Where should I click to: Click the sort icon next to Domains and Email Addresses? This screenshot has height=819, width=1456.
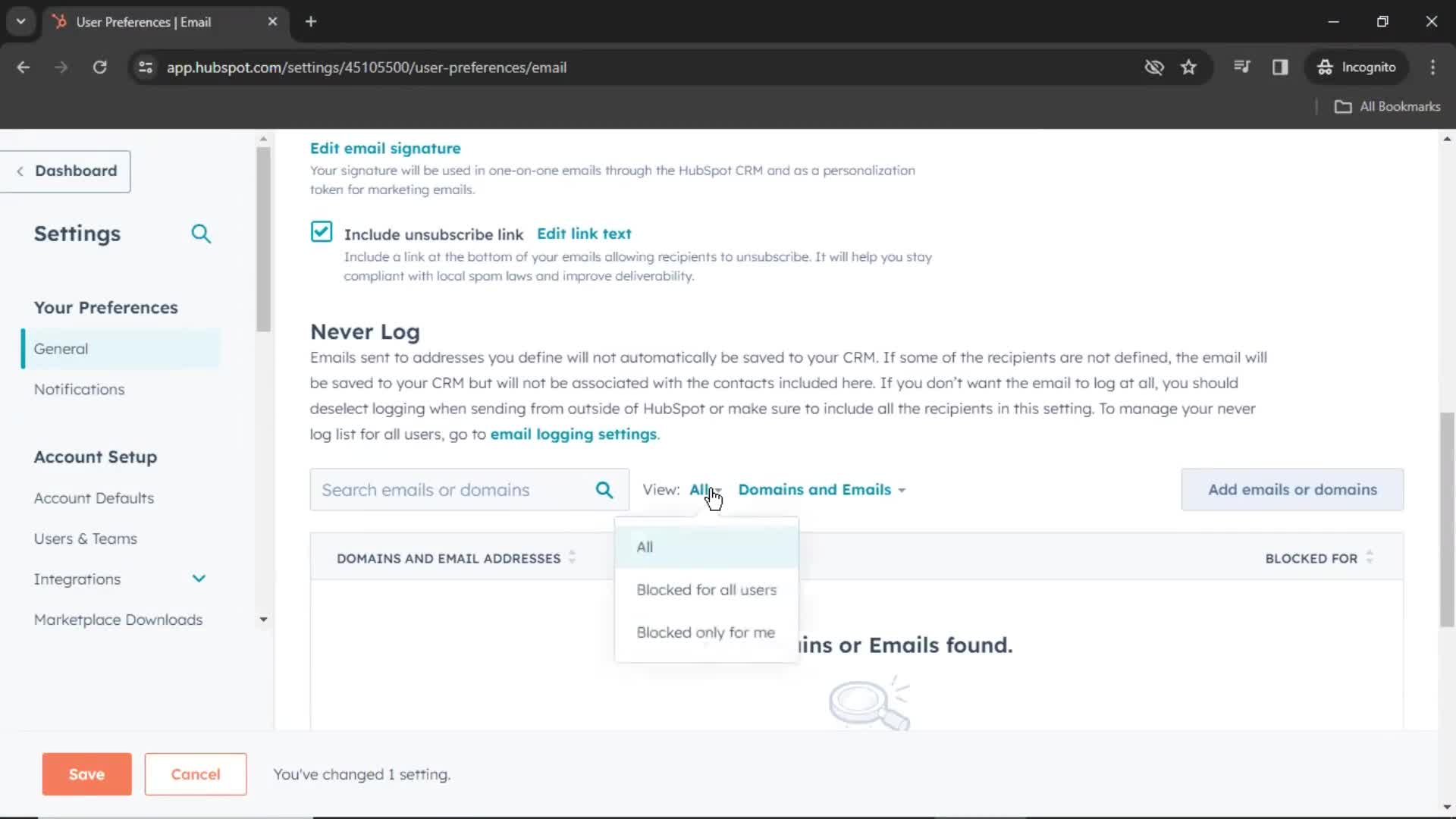pos(573,557)
